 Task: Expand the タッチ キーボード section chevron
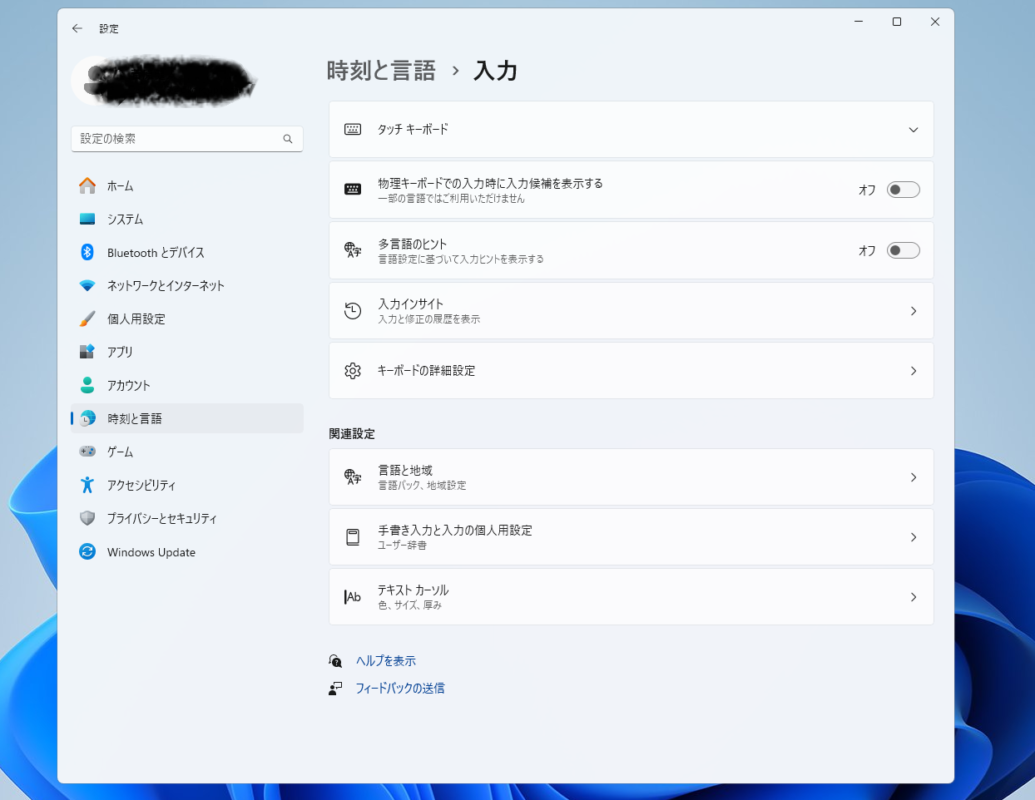tap(914, 130)
